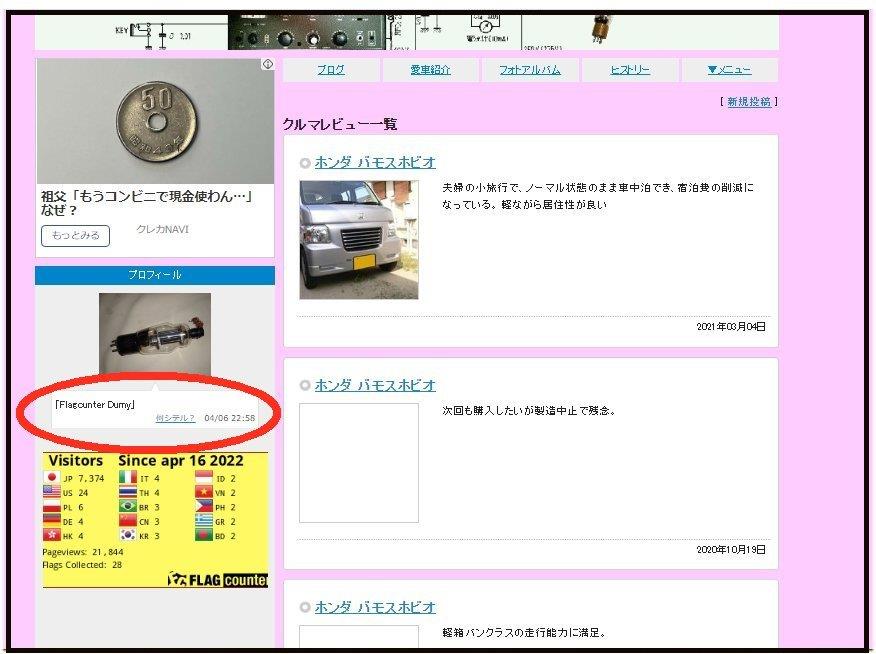
Task: Open the ホンダ バモスホビオ review about 軽箱バンクラス
Action: tap(375, 607)
